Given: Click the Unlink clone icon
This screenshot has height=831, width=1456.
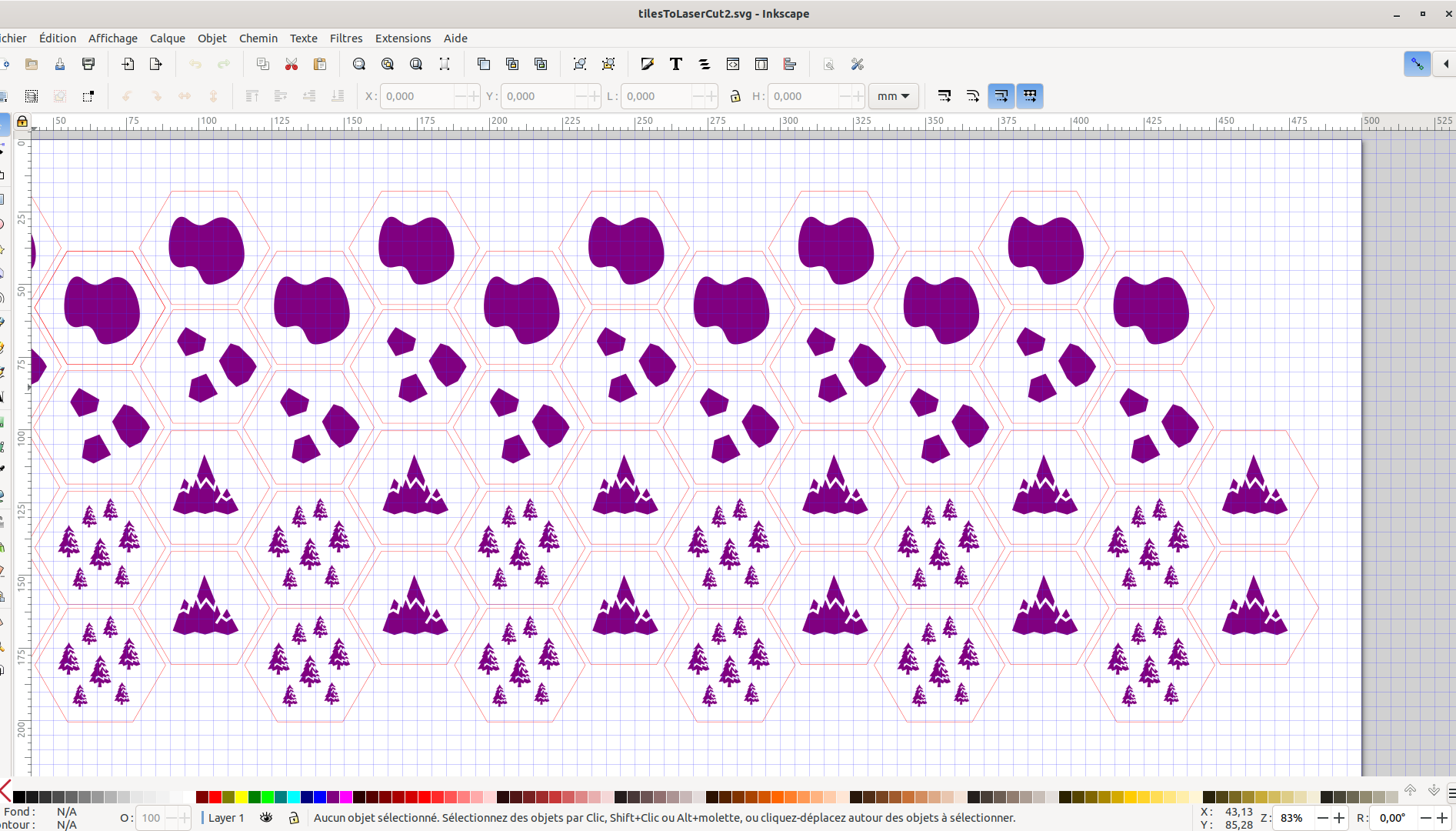Looking at the screenshot, I should pyautogui.click(x=541, y=64).
